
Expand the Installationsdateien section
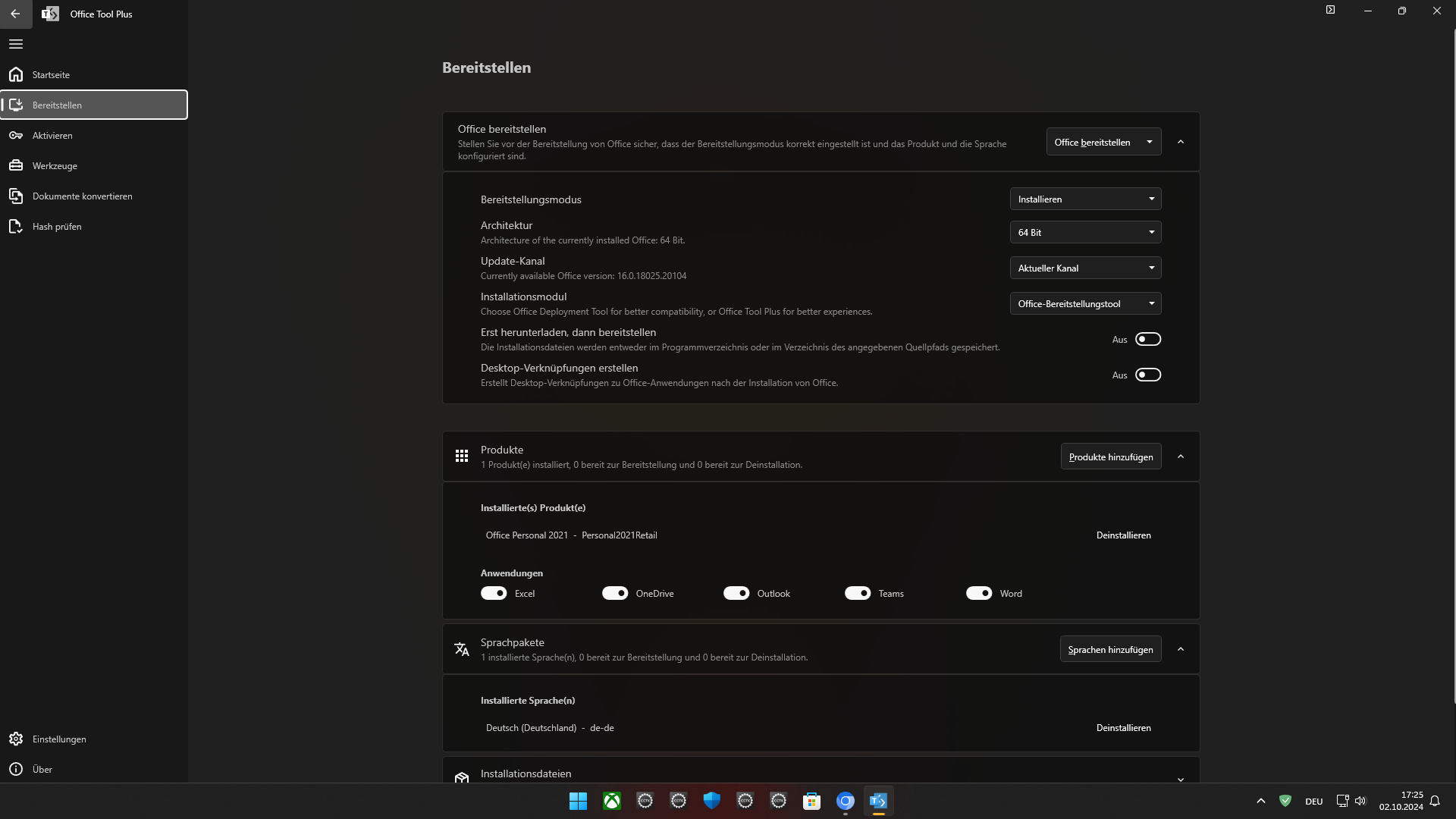pos(1181,779)
